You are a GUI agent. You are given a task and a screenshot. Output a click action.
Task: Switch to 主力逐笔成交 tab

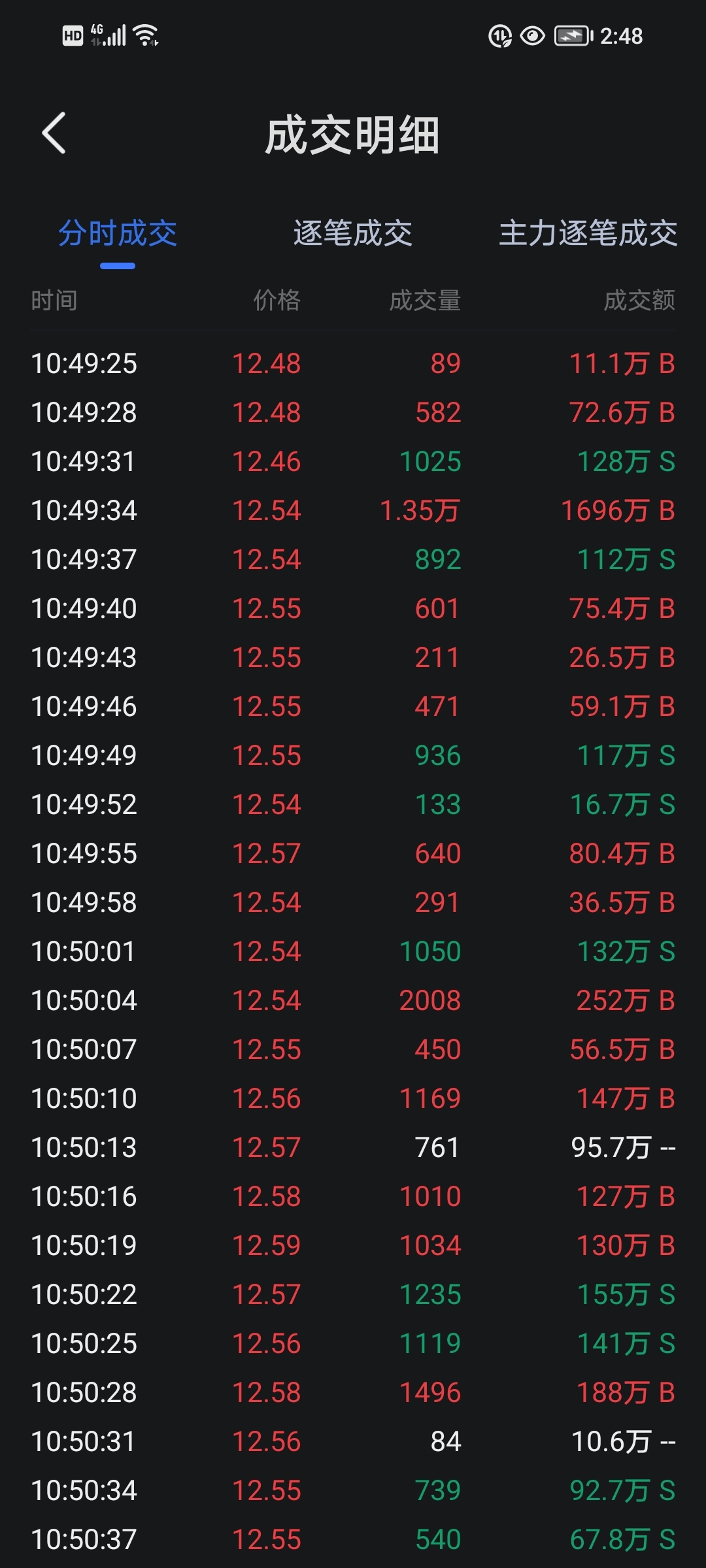pos(588,233)
